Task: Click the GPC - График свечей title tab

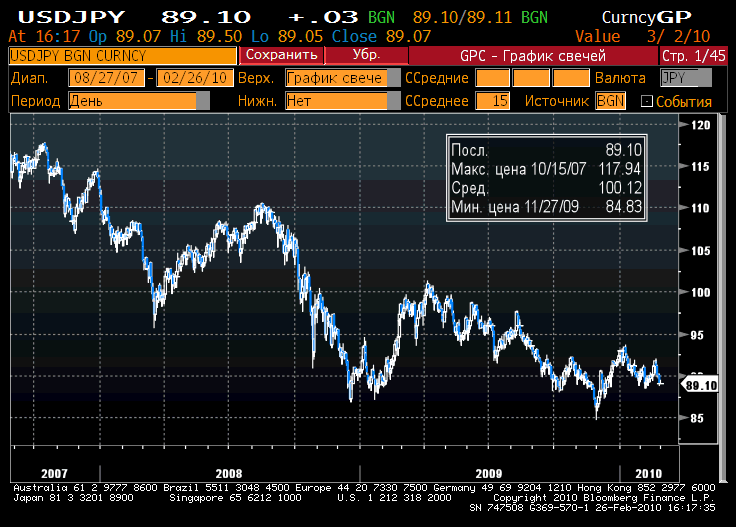Action: (533, 55)
